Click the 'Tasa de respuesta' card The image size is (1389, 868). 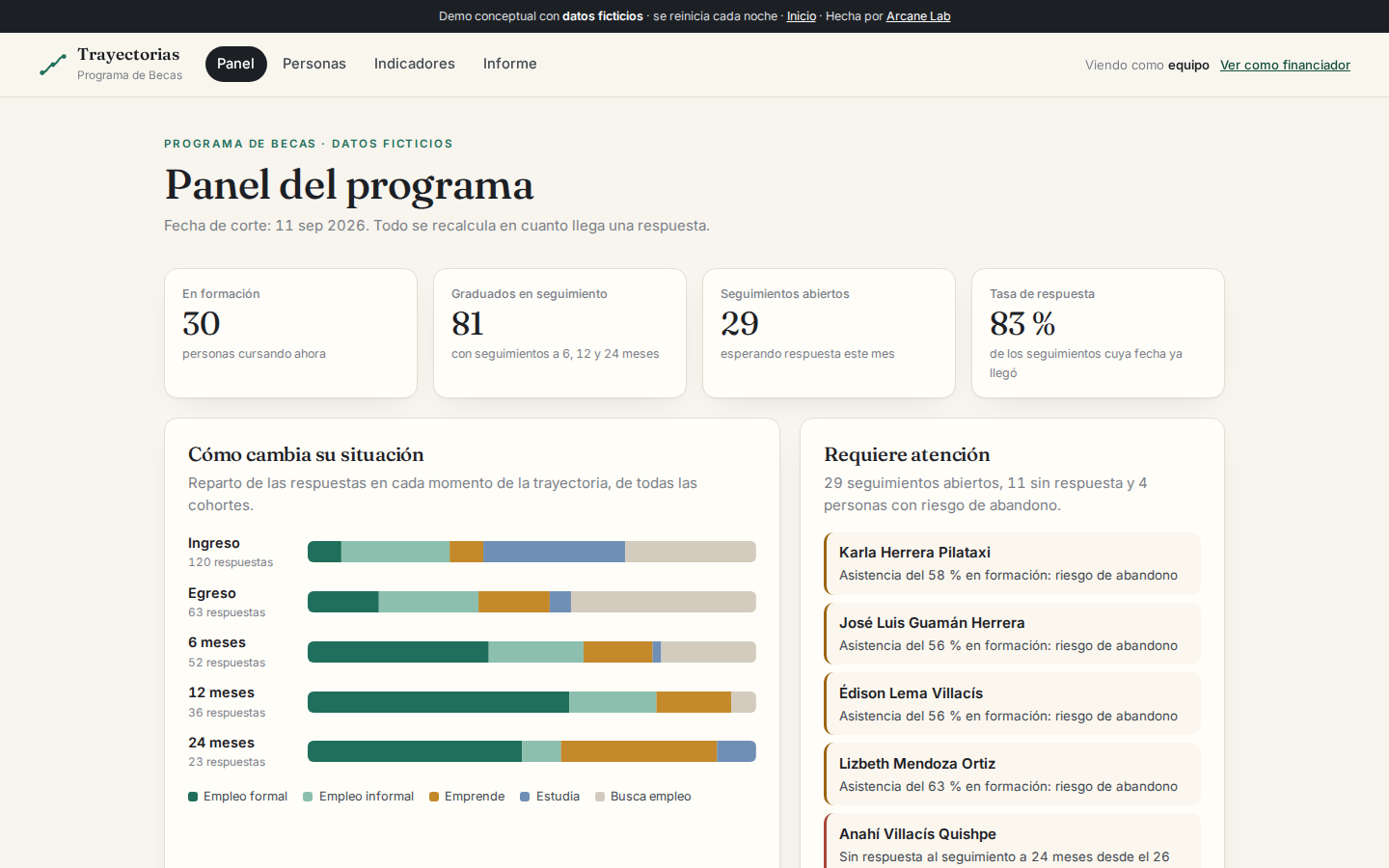(x=1098, y=333)
